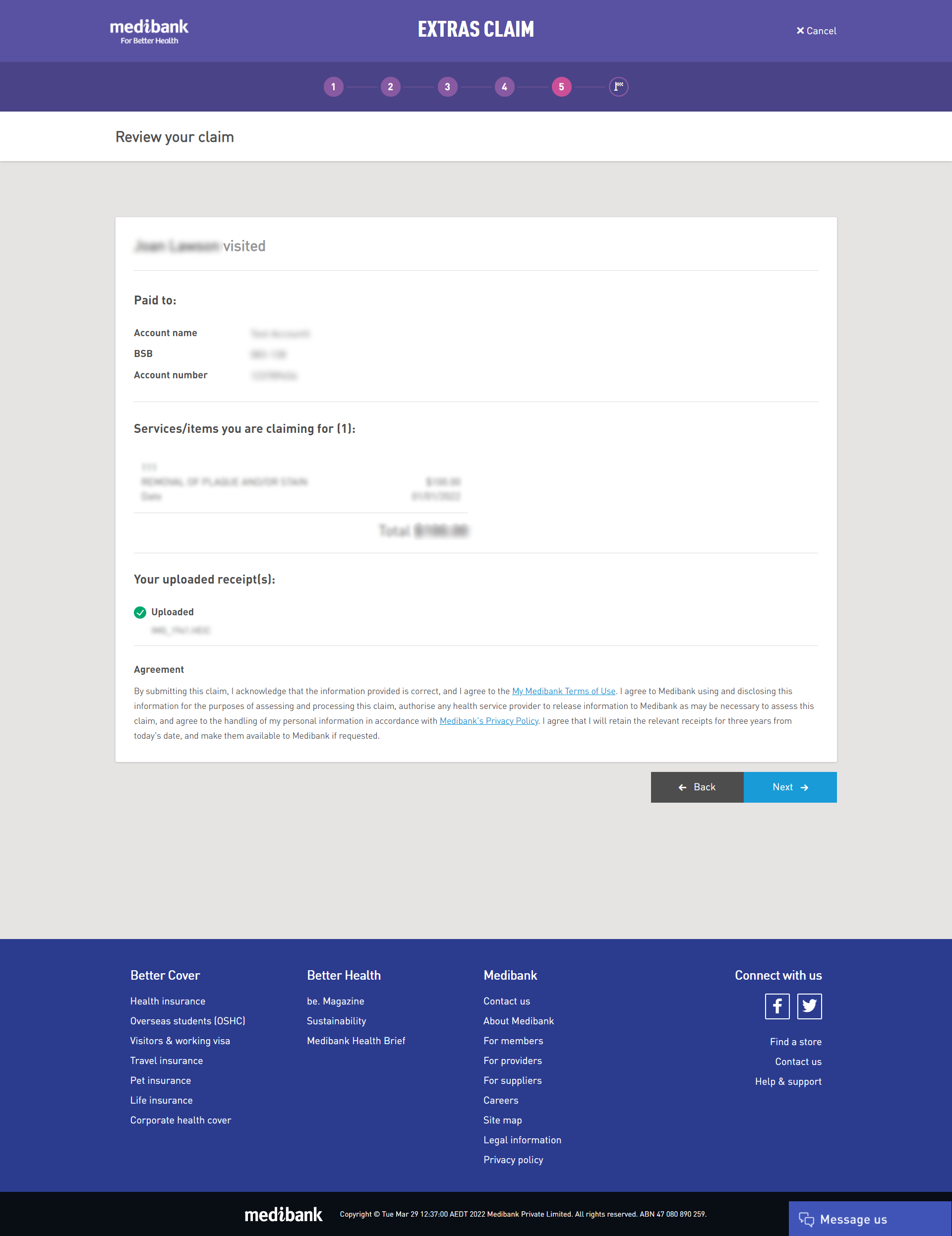Click the green uploaded receipt checkmark icon

(x=141, y=612)
